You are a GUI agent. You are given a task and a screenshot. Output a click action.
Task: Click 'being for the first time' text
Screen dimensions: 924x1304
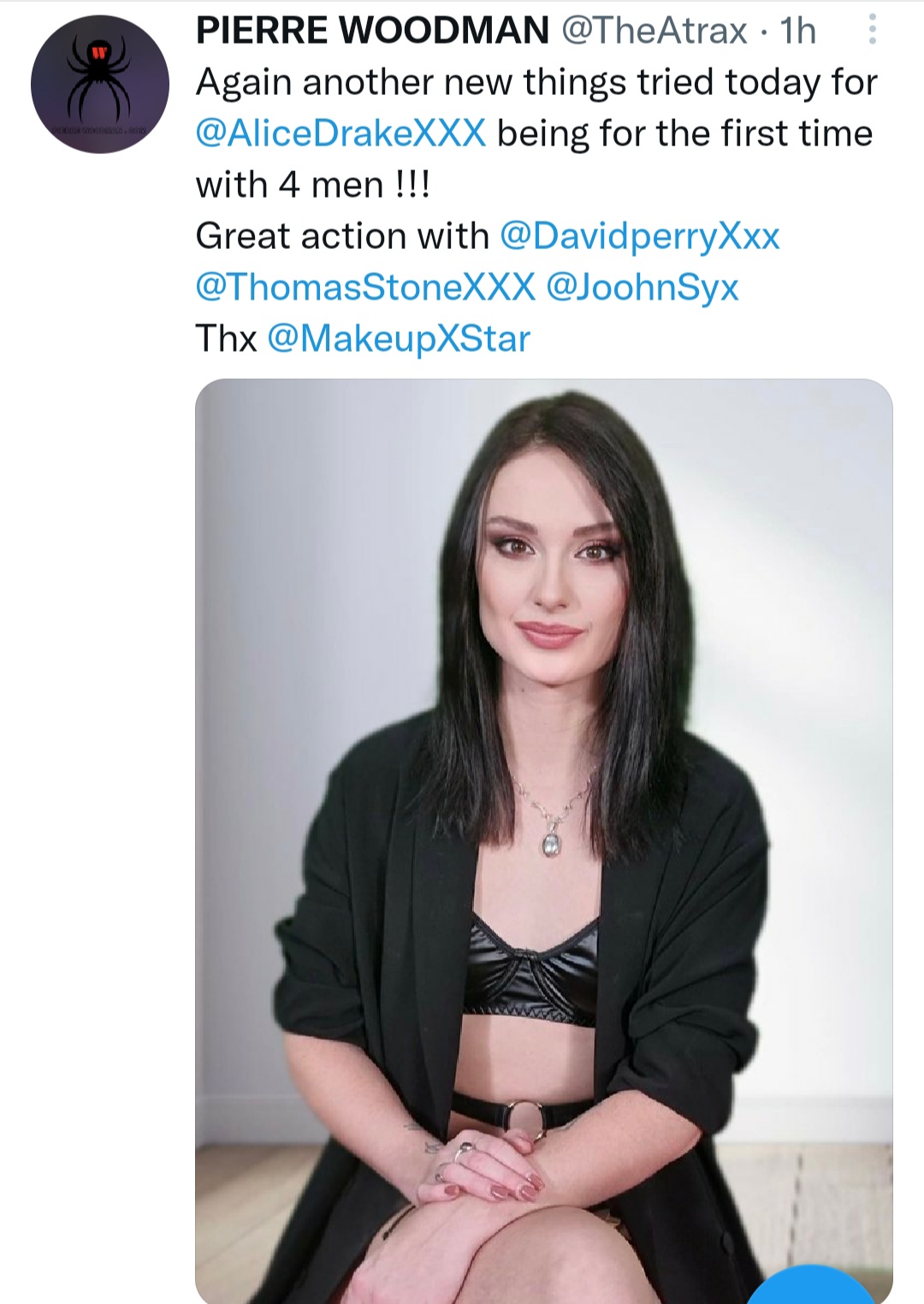[x=684, y=133]
